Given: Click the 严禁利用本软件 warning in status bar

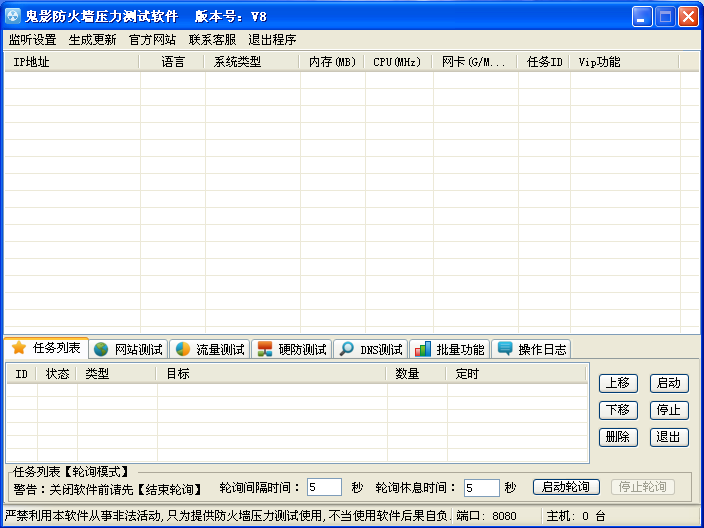Looking at the screenshot, I should coord(226,516).
